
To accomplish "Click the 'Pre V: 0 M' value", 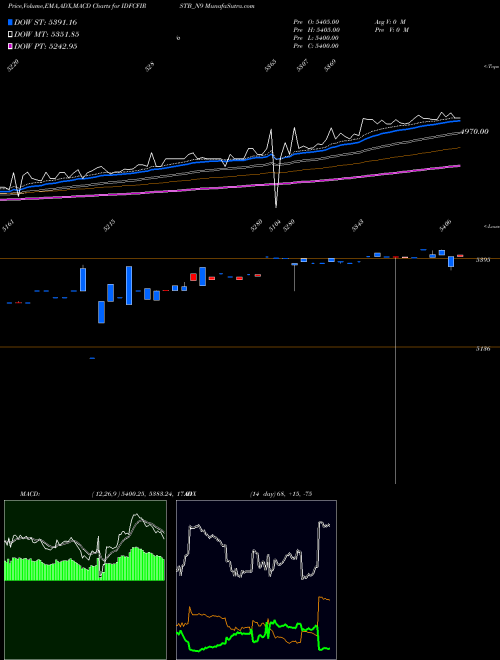I will [393, 30].
